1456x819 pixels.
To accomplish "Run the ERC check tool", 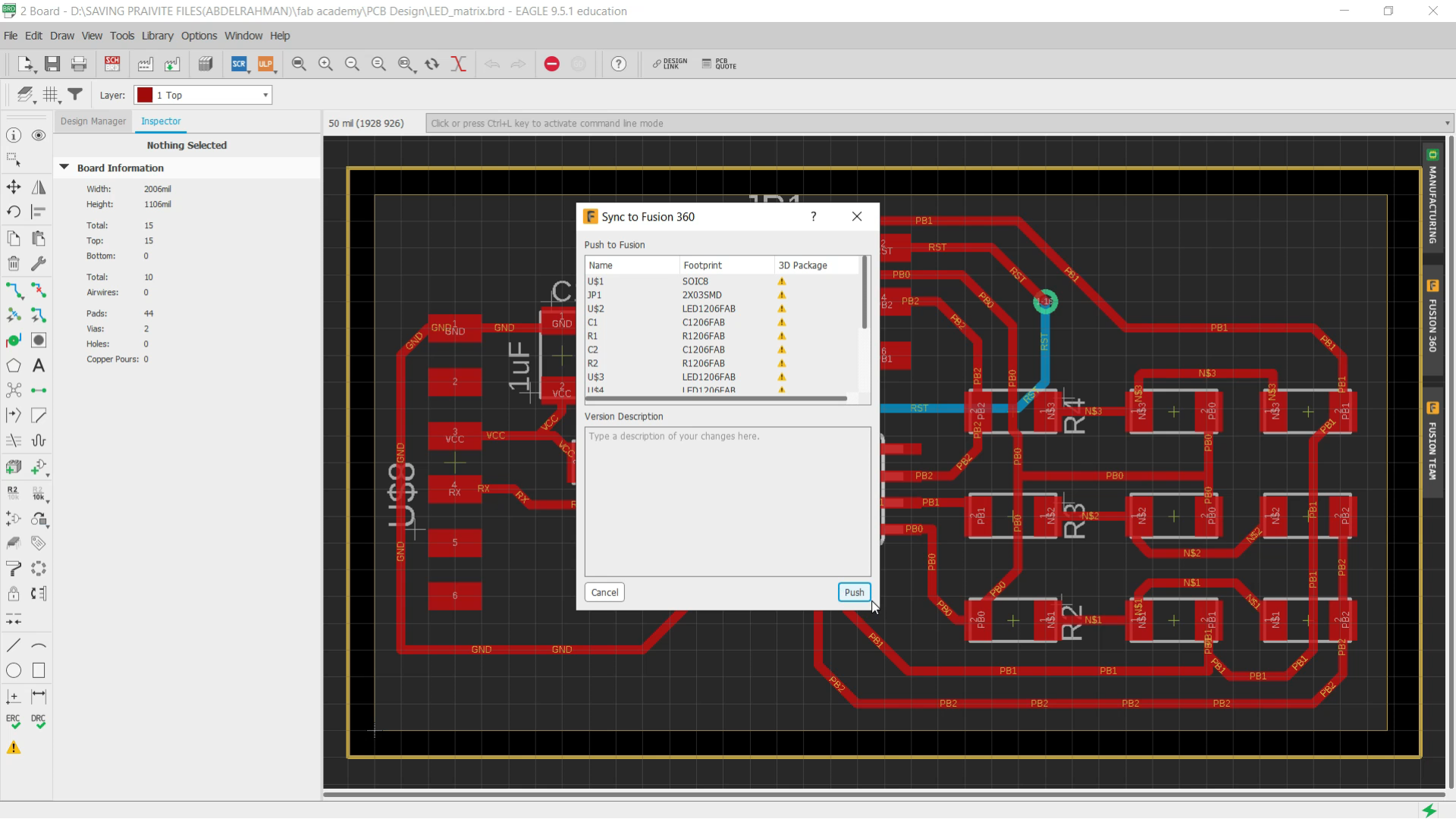I will [x=14, y=720].
